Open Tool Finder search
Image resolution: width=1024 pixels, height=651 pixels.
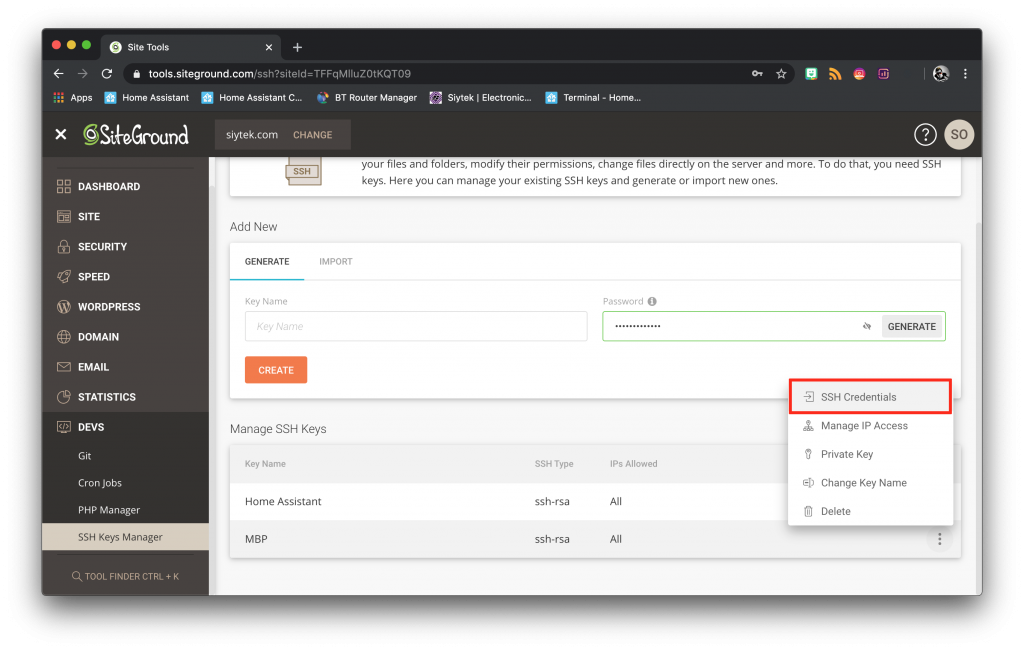click(x=125, y=577)
